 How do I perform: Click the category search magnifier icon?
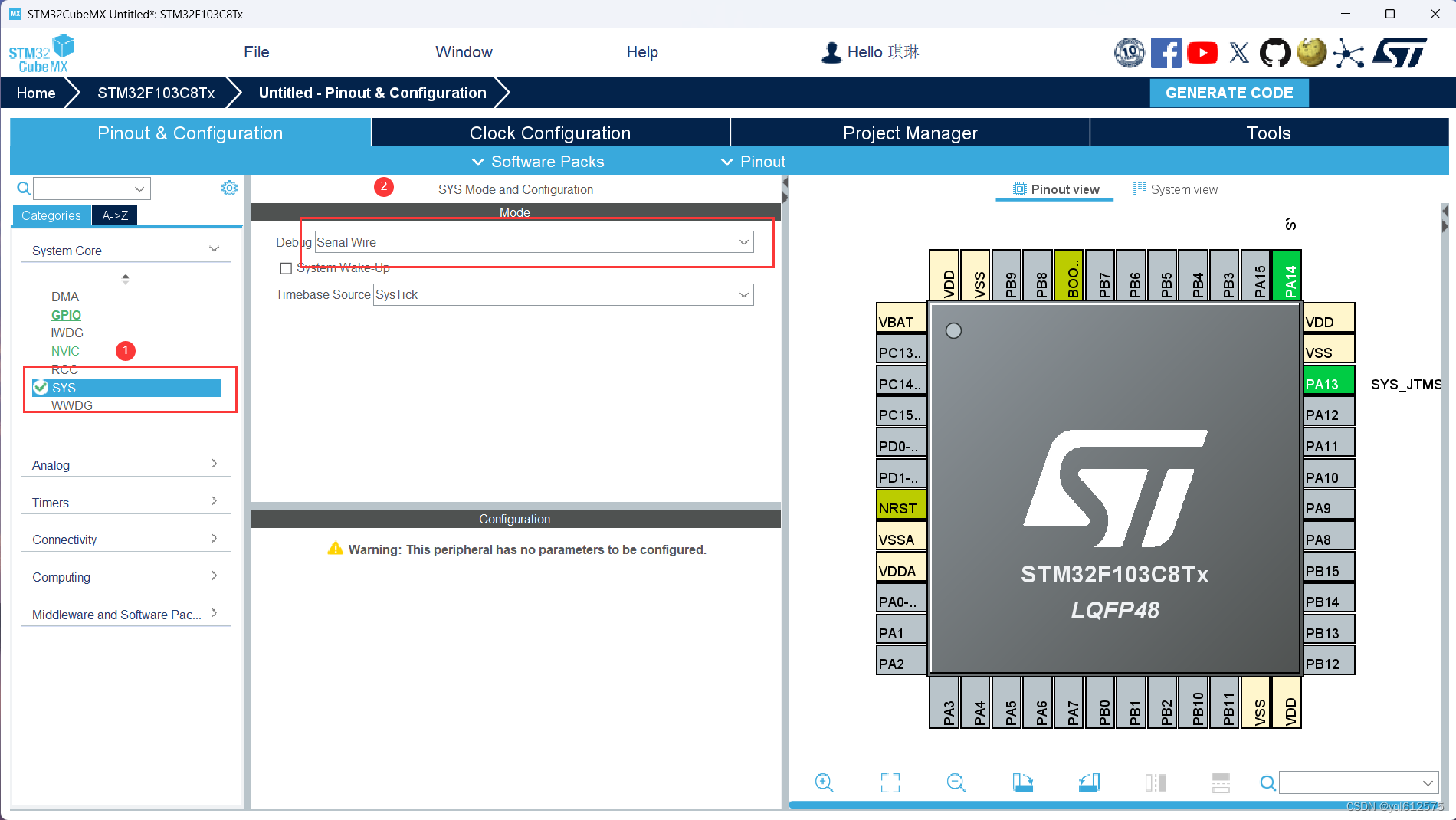24,189
